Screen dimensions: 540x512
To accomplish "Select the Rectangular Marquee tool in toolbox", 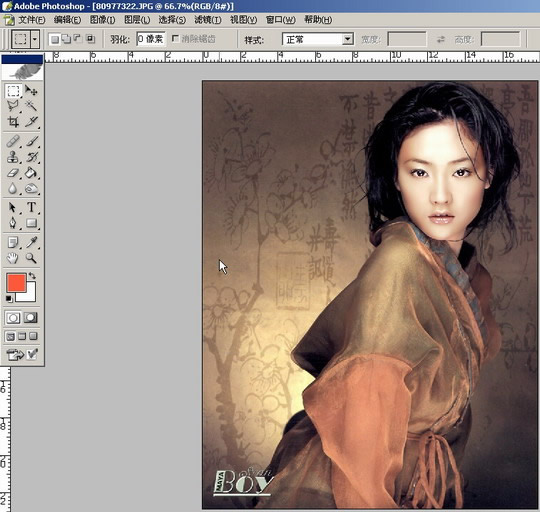I will [x=13, y=91].
